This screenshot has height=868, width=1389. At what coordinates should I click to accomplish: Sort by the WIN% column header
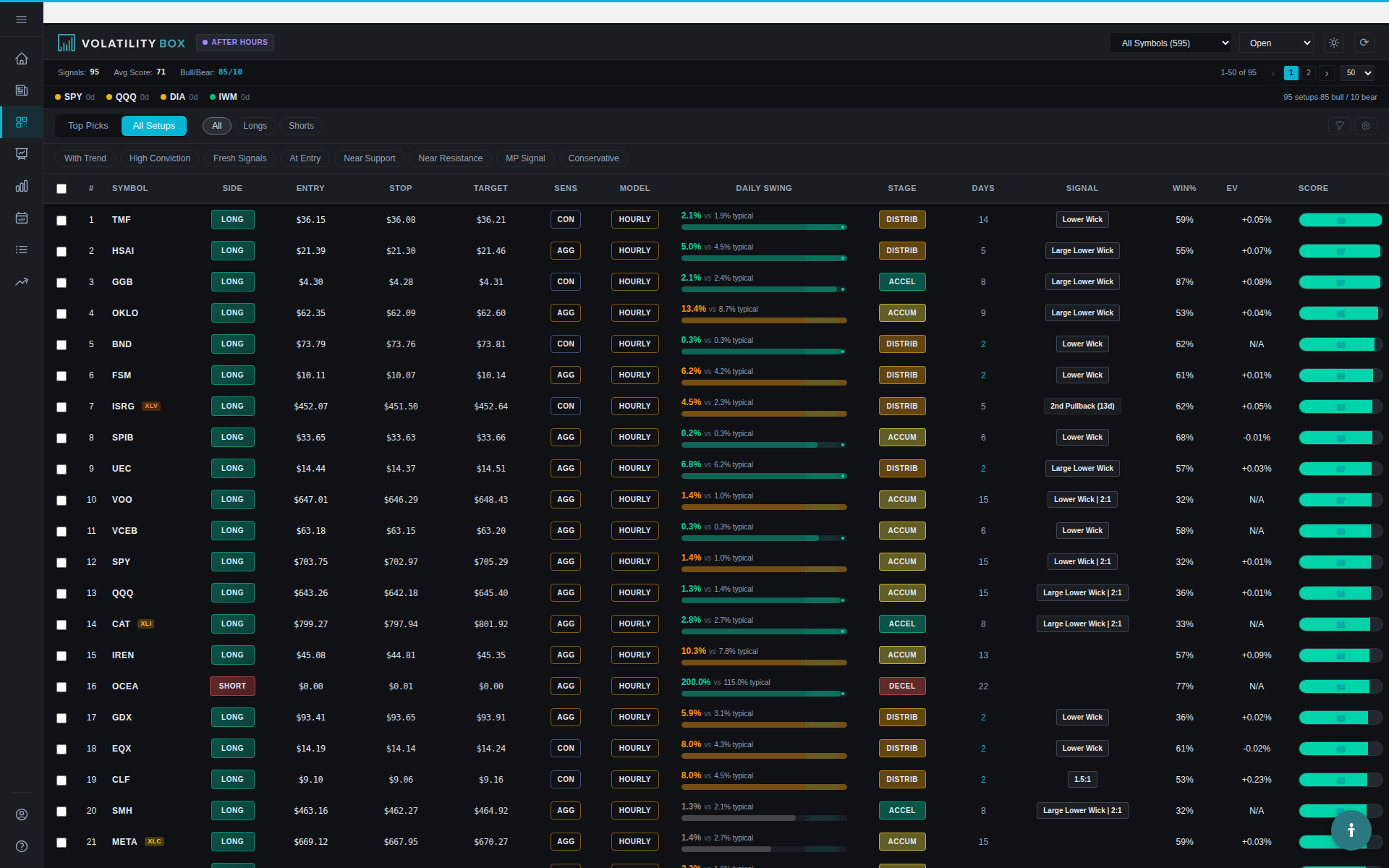pyautogui.click(x=1184, y=188)
